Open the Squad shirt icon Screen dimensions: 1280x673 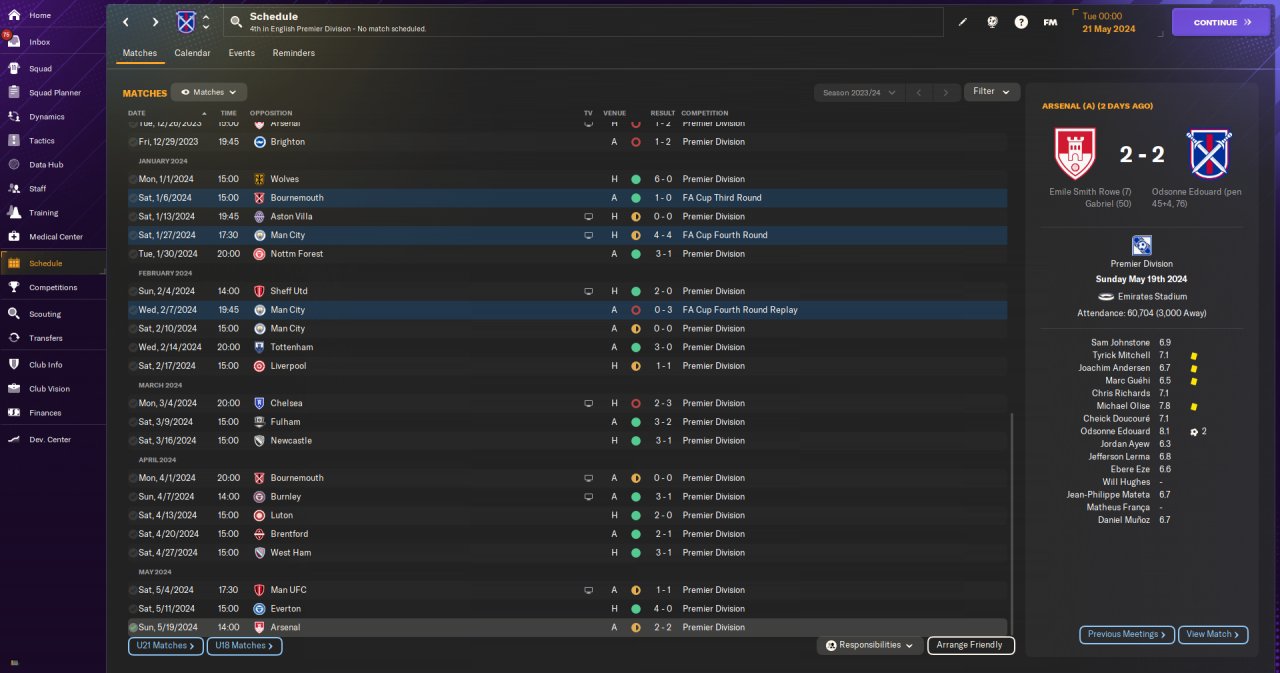[14, 69]
